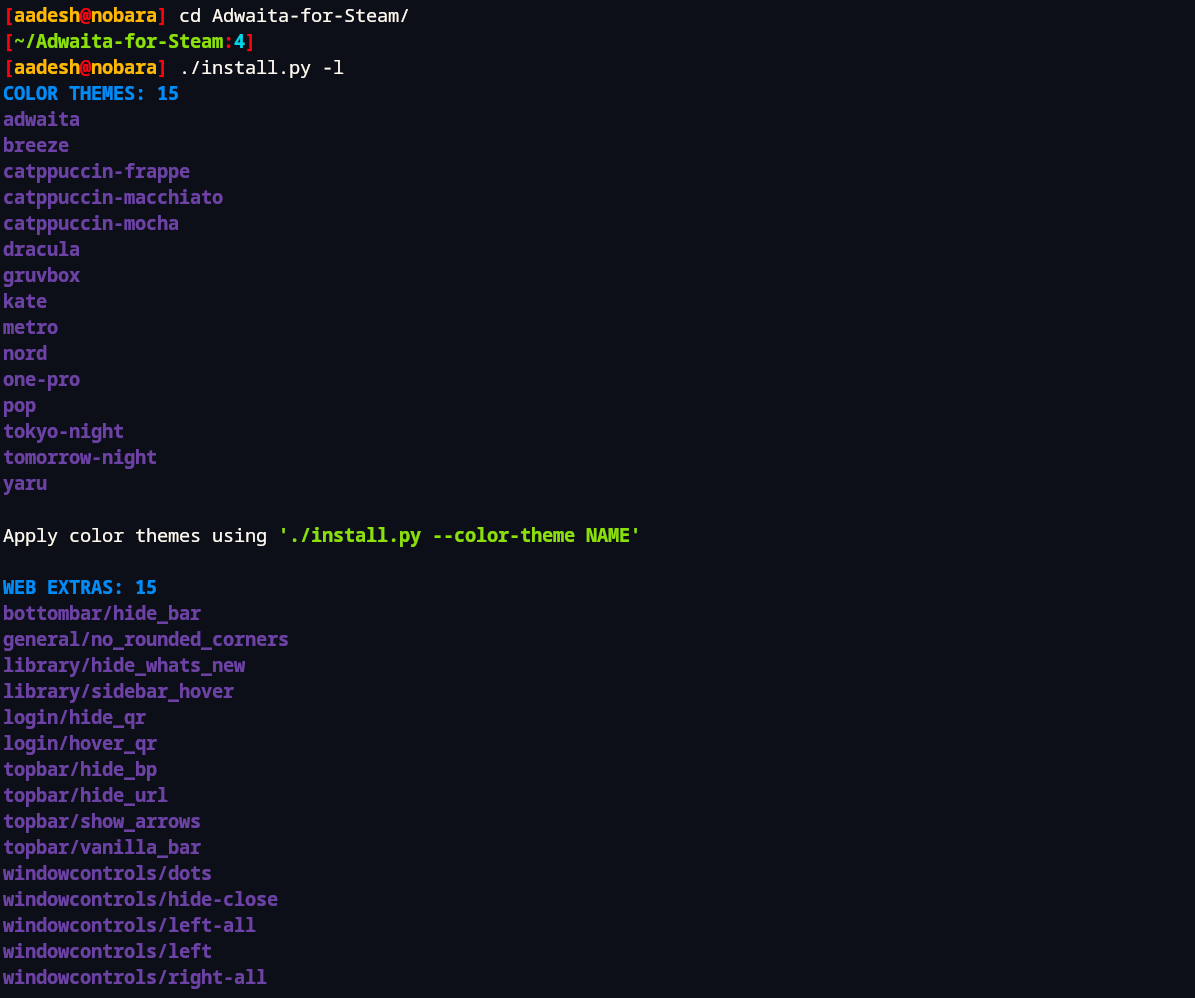Click the './install.py --color-theme NAME' command text
Viewport: 1195px width, 998px height.
tap(459, 535)
